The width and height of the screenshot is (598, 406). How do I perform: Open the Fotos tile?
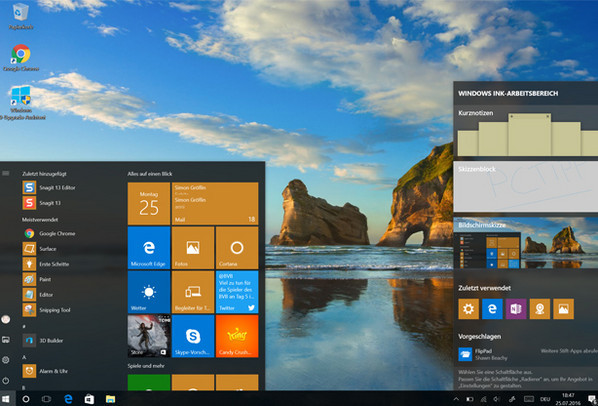click(193, 248)
